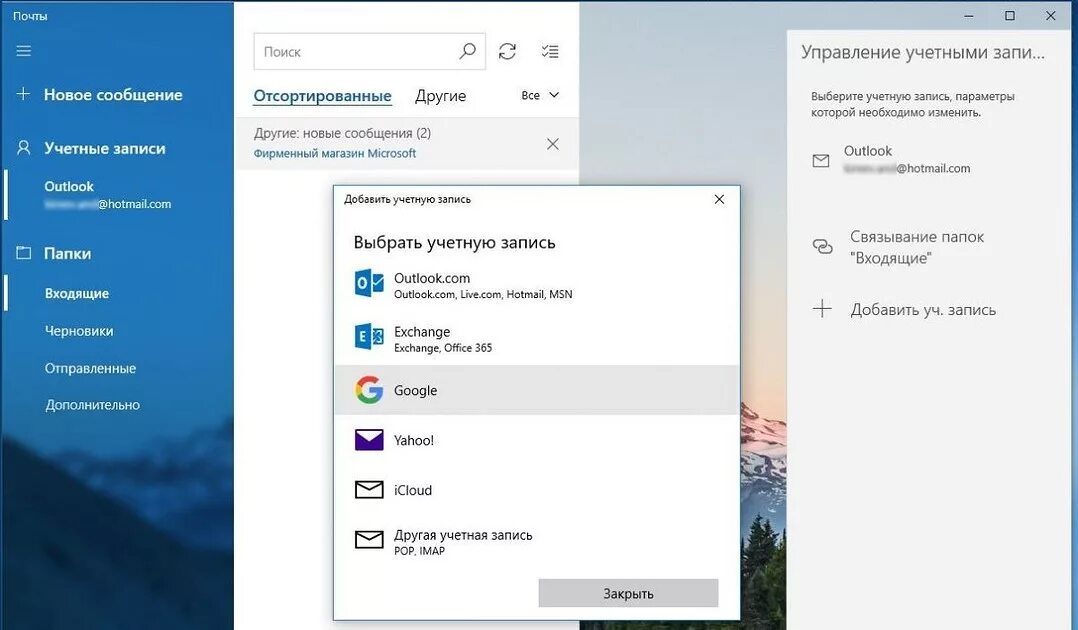Click the Exchange logo icon
1078x630 pixels.
369,337
